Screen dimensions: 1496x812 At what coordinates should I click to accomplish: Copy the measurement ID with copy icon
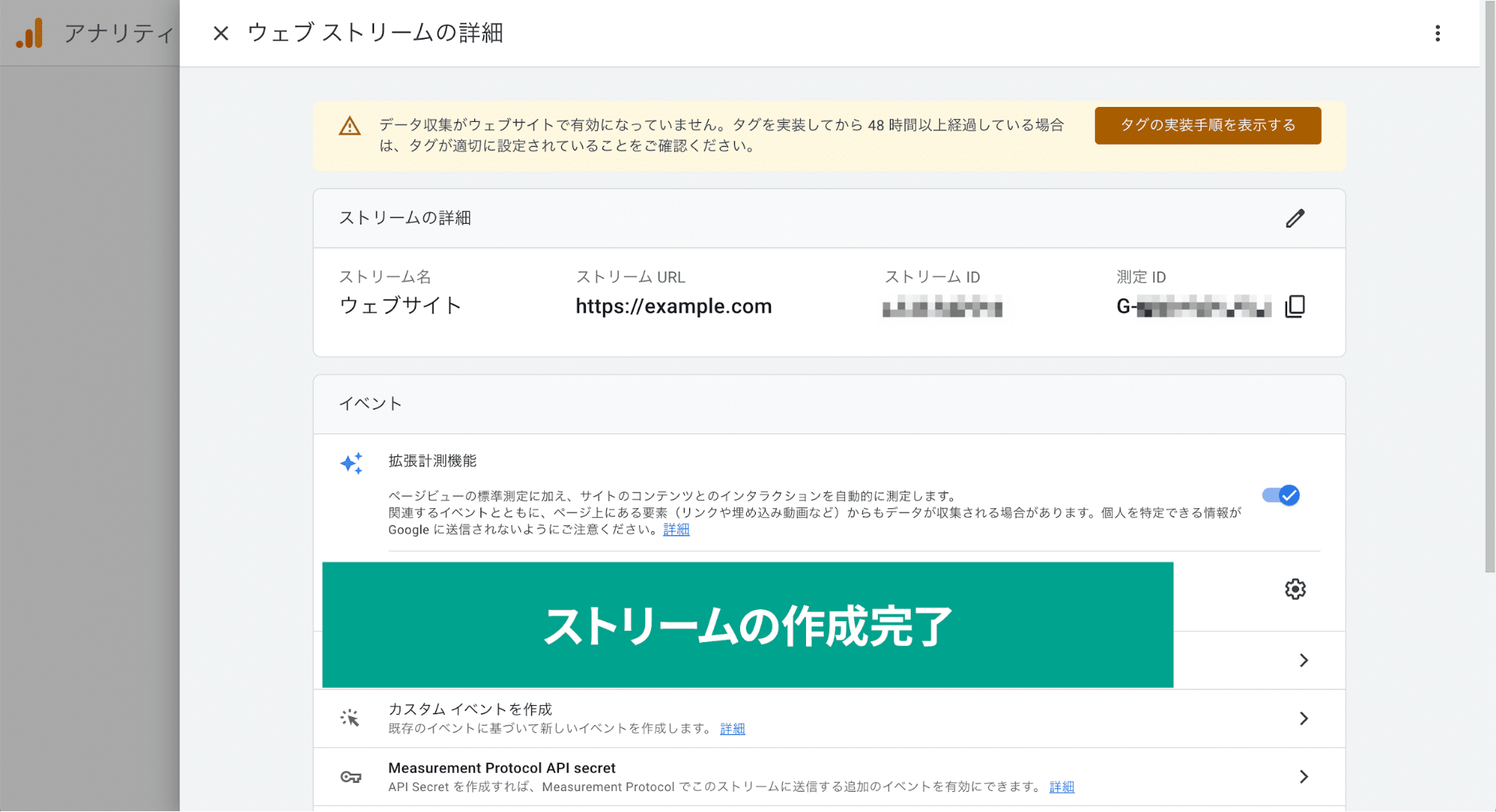(x=1295, y=306)
